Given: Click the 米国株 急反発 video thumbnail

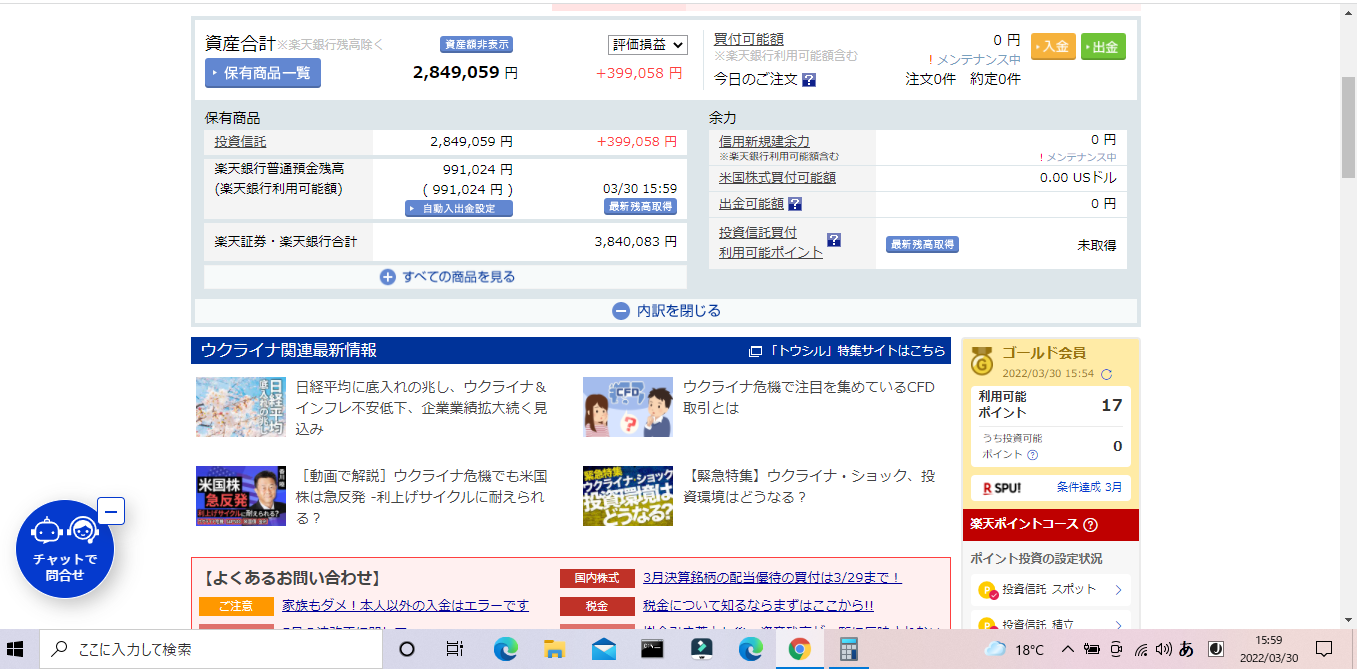Looking at the screenshot, I should 241,496.
